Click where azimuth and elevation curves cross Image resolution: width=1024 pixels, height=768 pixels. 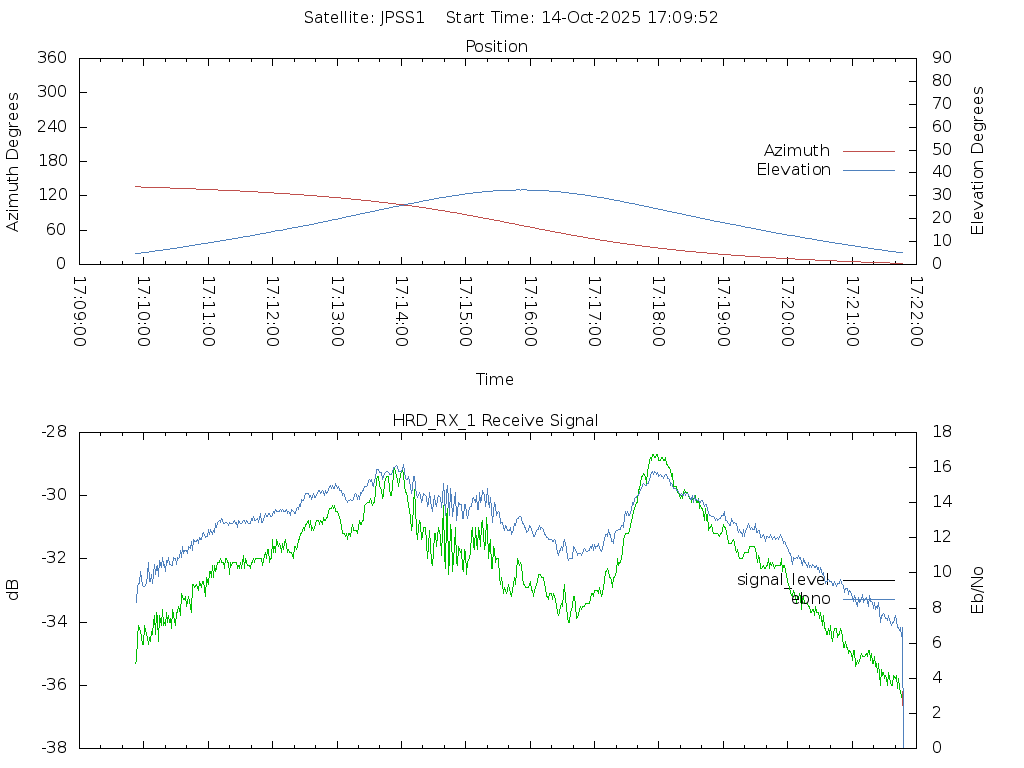click(403, 205)
